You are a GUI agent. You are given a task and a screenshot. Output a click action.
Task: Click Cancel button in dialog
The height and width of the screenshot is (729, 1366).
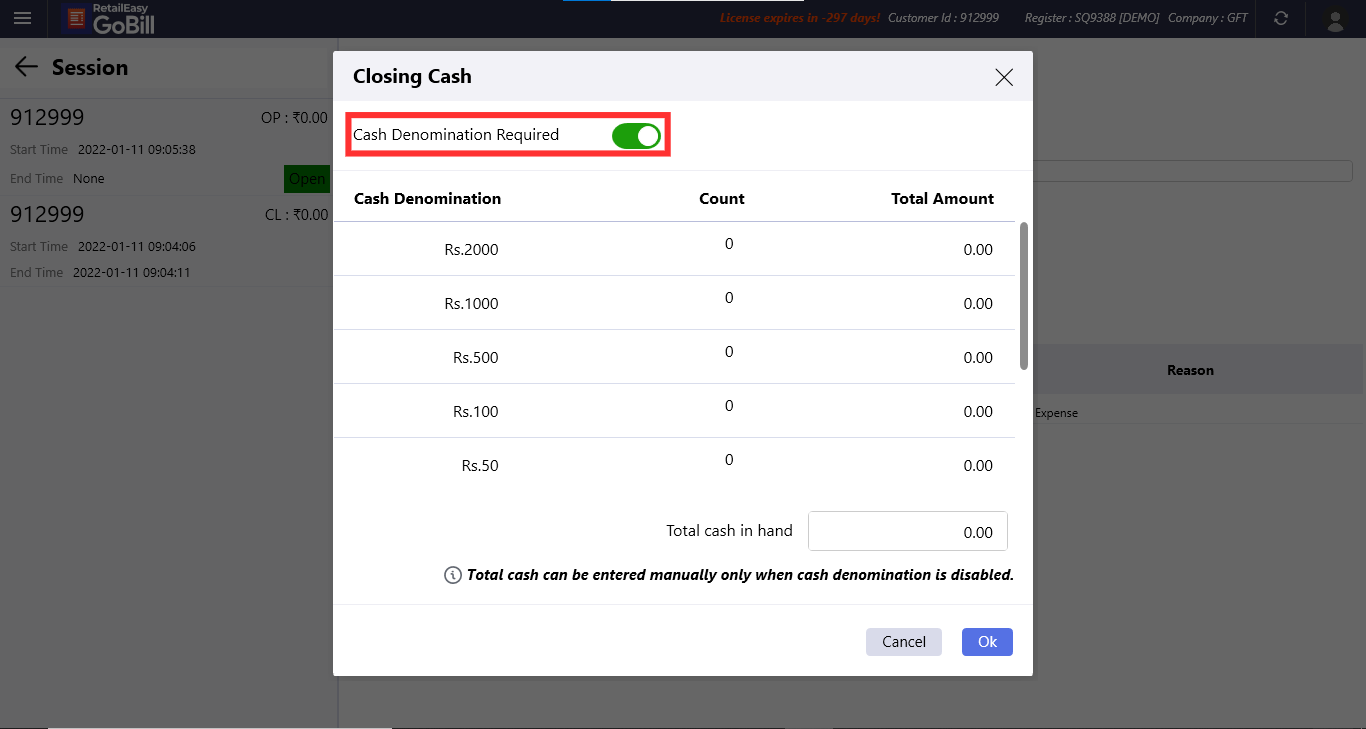pos(903,642)
